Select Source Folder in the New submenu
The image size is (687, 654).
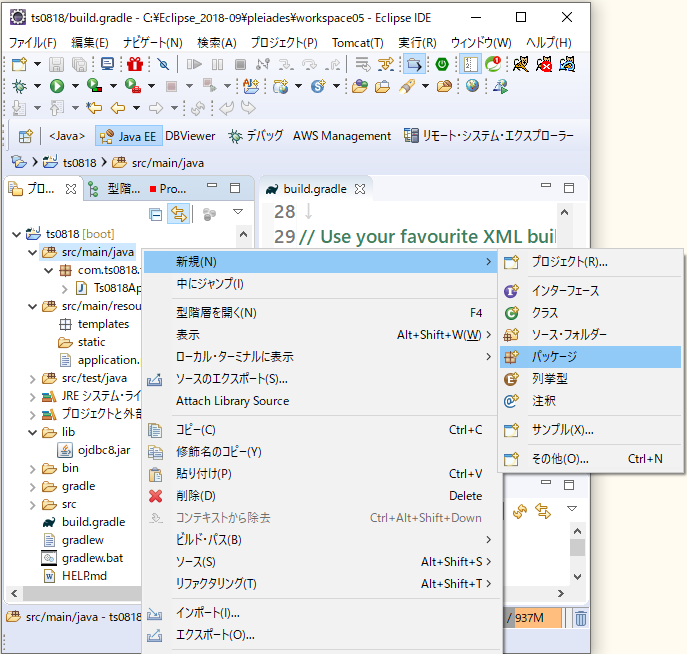(x=590, y=335)
